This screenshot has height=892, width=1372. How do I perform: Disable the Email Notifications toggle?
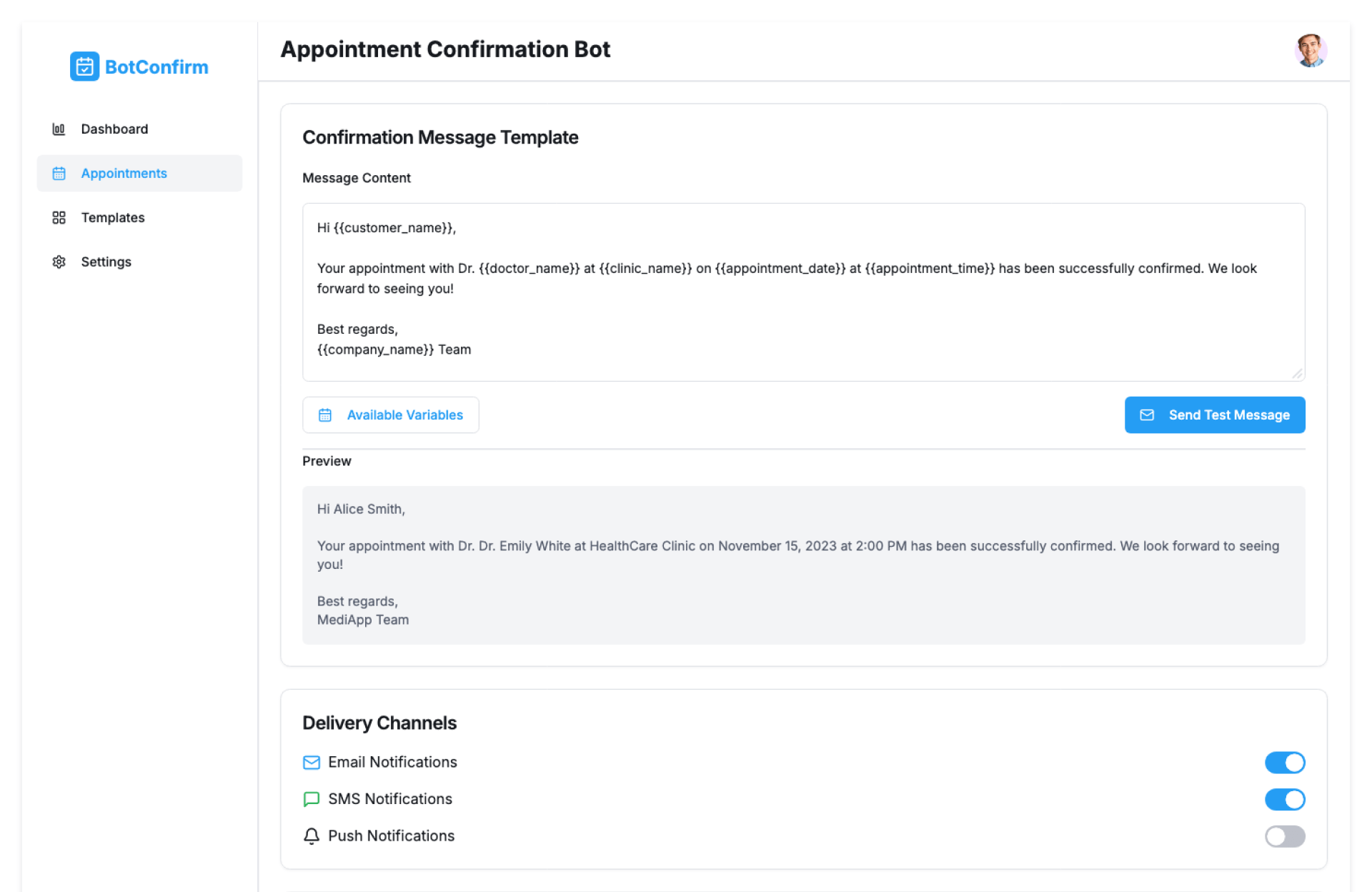coord(1284,763)
